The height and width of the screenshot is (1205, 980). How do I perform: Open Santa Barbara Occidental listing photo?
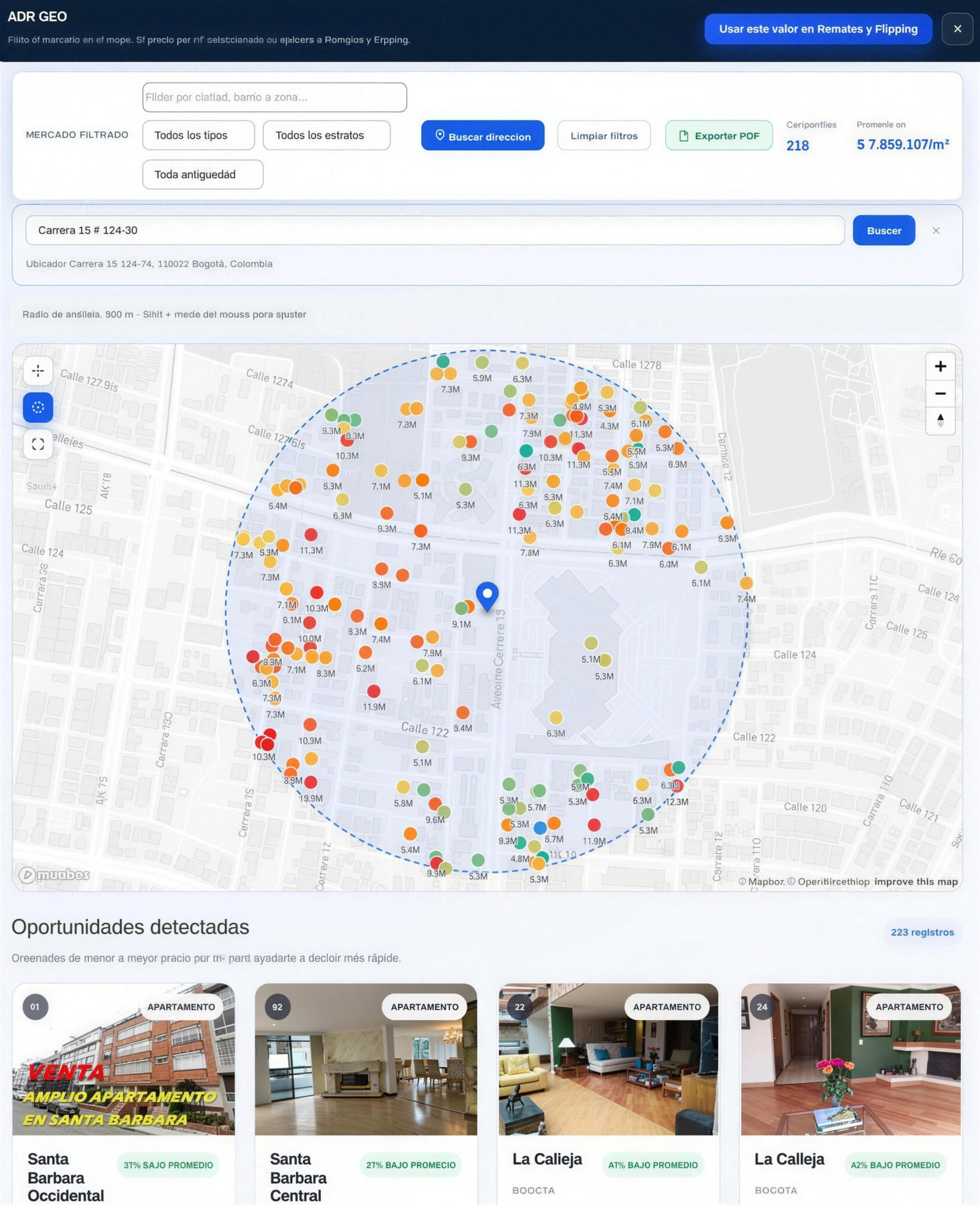(x=124, y=1059)
